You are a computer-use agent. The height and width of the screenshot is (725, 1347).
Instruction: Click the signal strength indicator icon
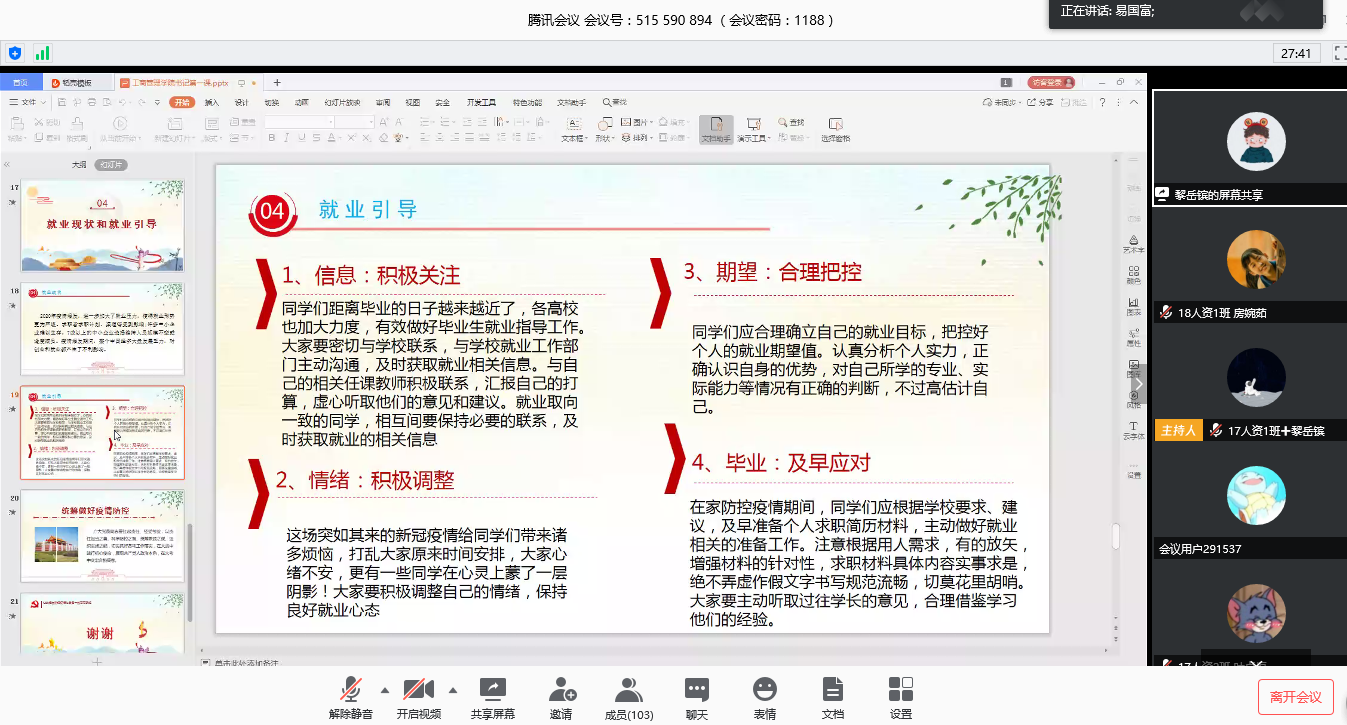(42, 53)
